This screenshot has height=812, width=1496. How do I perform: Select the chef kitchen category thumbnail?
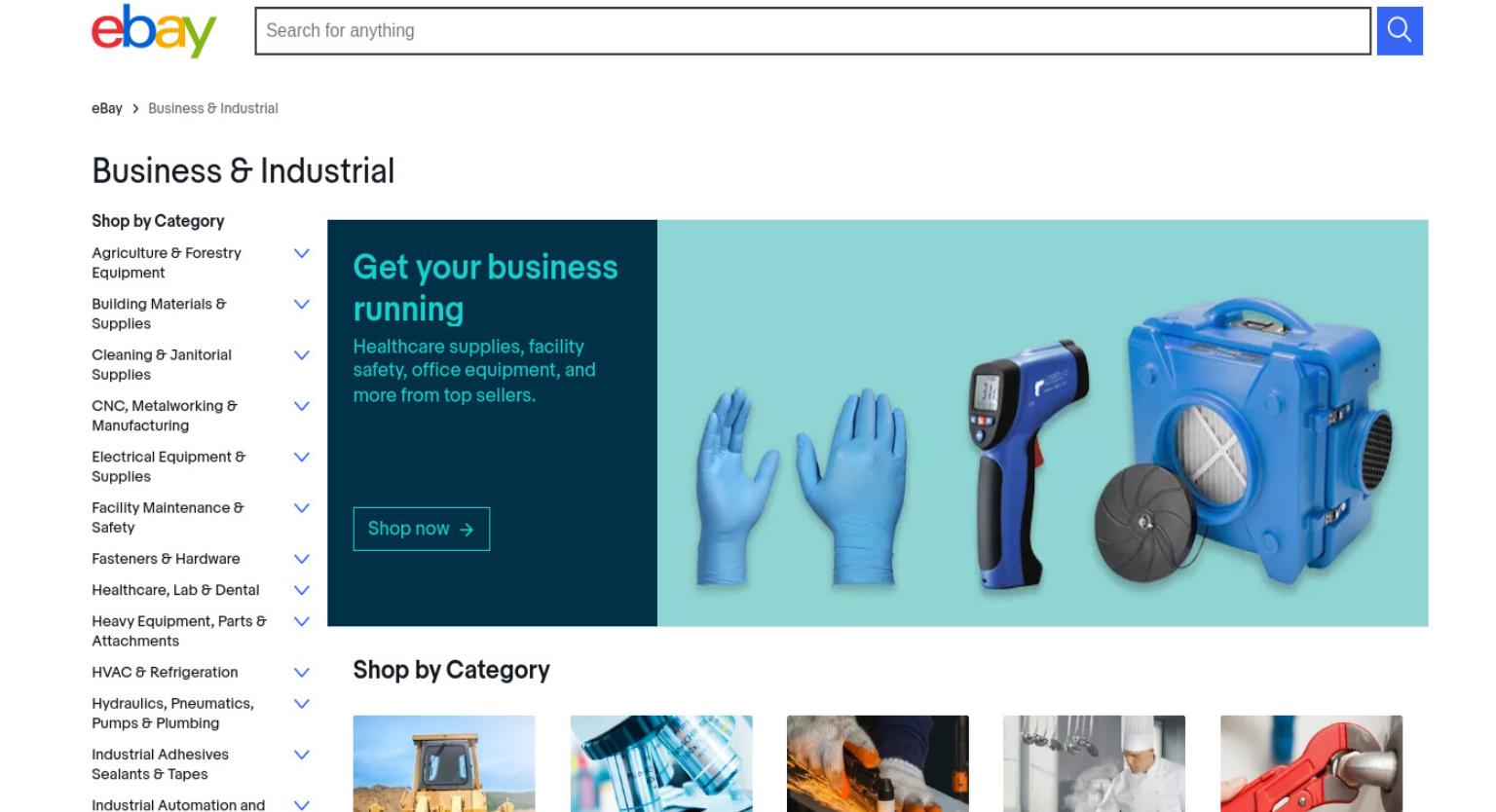click(x=1095, y=763)
